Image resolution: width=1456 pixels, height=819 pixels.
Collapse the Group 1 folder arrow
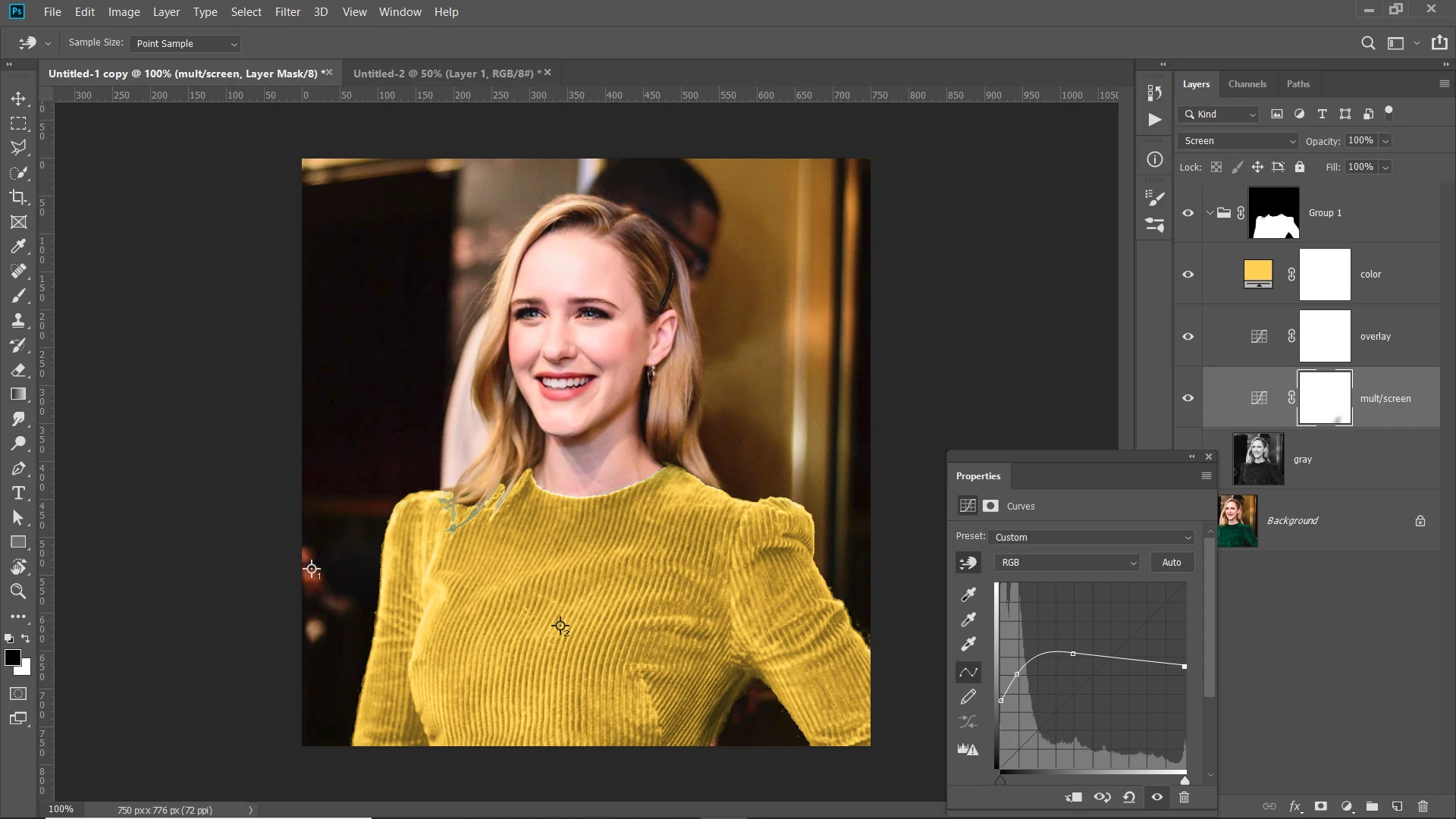click(x=1210, y=213)
